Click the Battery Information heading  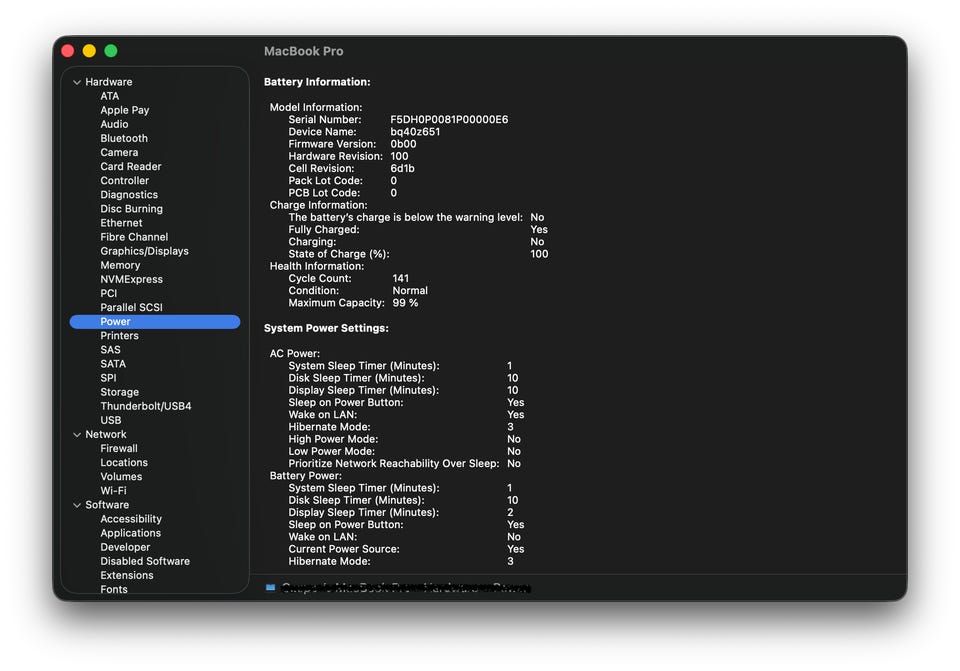pyautogui.click(x=317, y=82)
